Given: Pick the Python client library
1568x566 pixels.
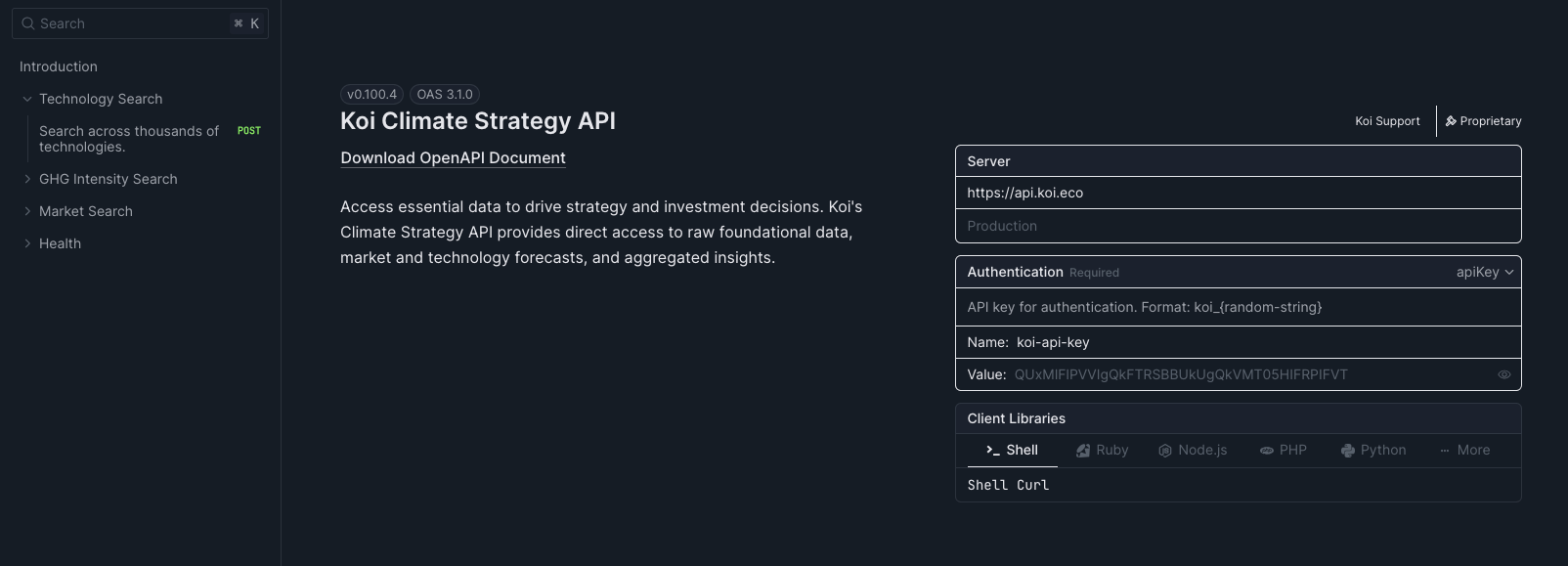Looking at the screenshot, I should coord(1373,450).
